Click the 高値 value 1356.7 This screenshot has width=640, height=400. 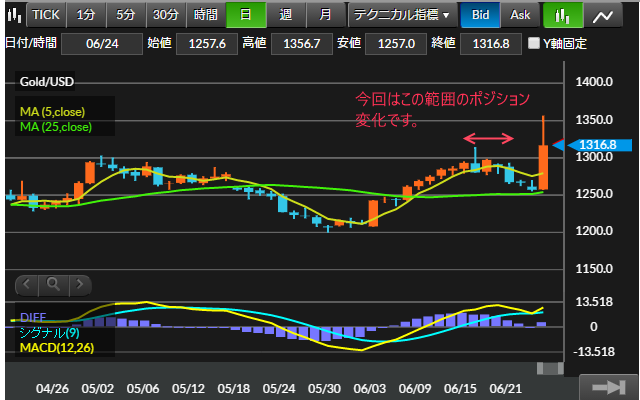(x=302, y=44)
